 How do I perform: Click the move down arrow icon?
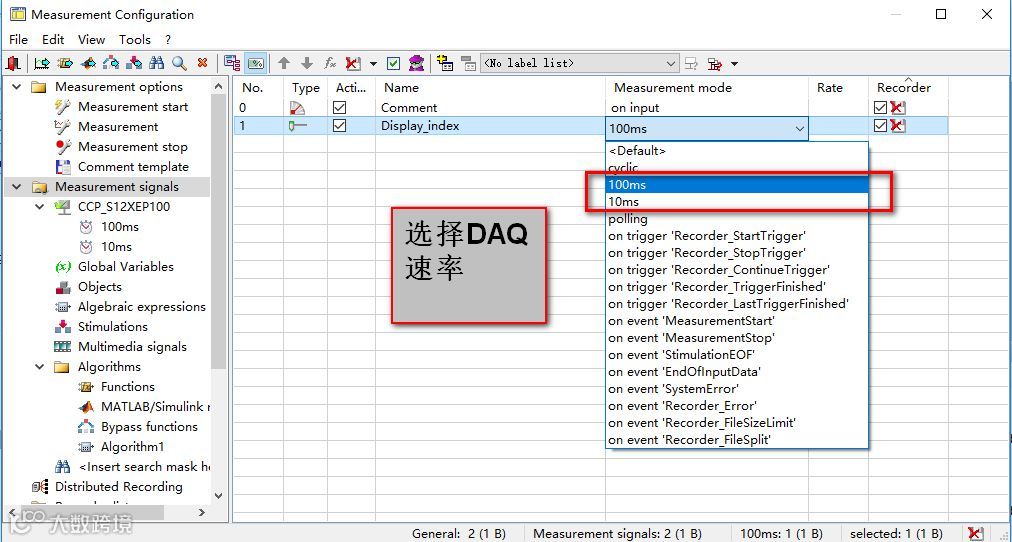click(307, 63)
